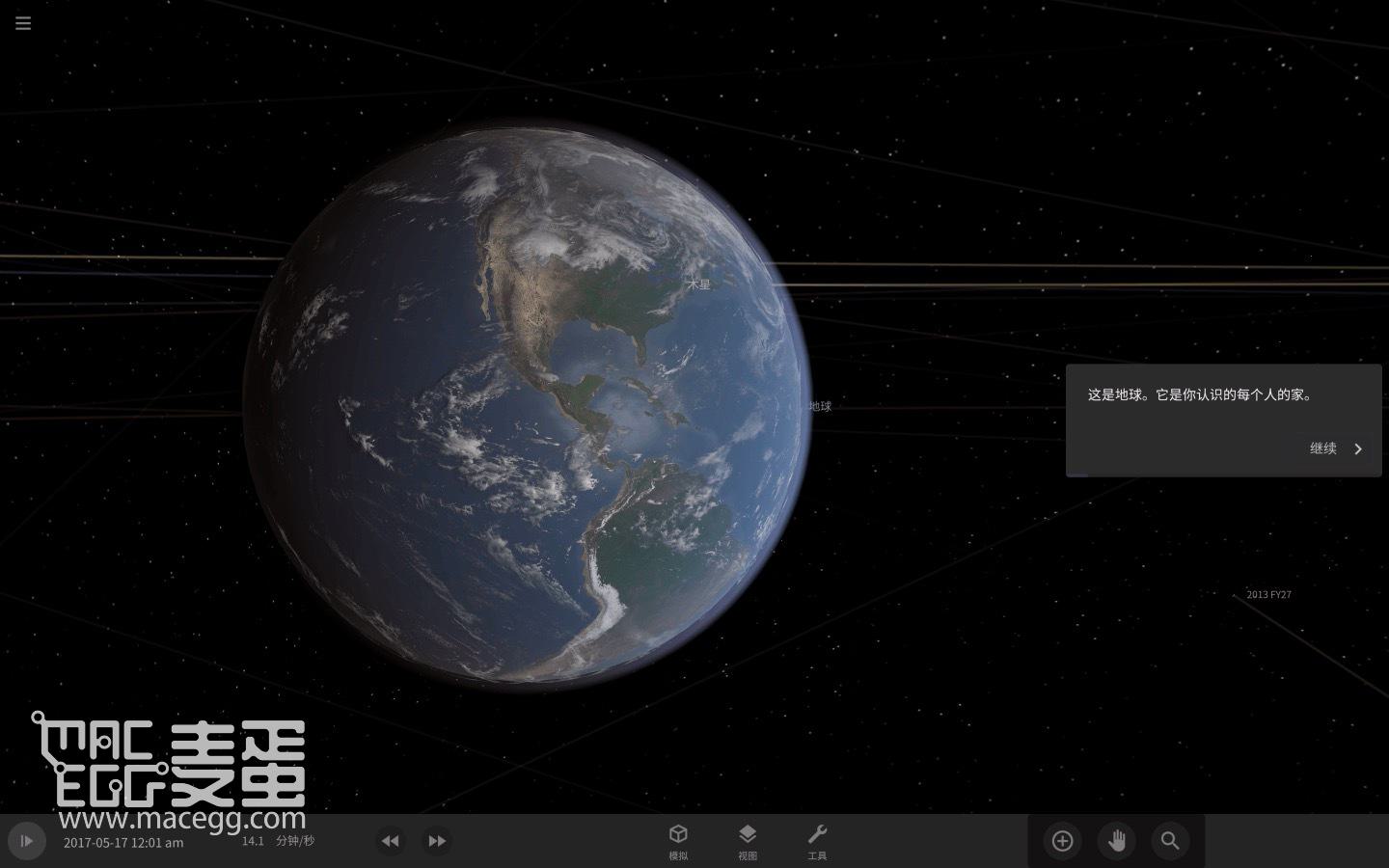This screenshot has width=1389, height=868.
Task: Select the hand move tool
Action: (1116, 841)
